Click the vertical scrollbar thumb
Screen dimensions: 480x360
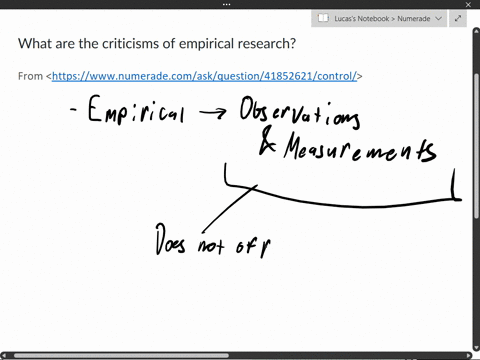point(476,146)
